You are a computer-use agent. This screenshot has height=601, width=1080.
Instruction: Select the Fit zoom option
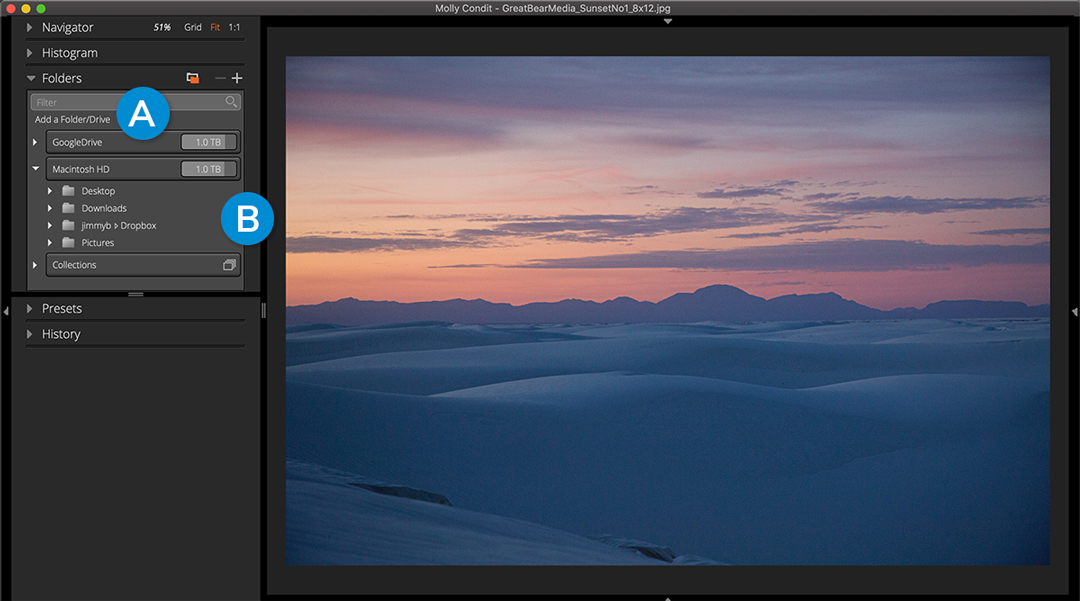(215, 28)
